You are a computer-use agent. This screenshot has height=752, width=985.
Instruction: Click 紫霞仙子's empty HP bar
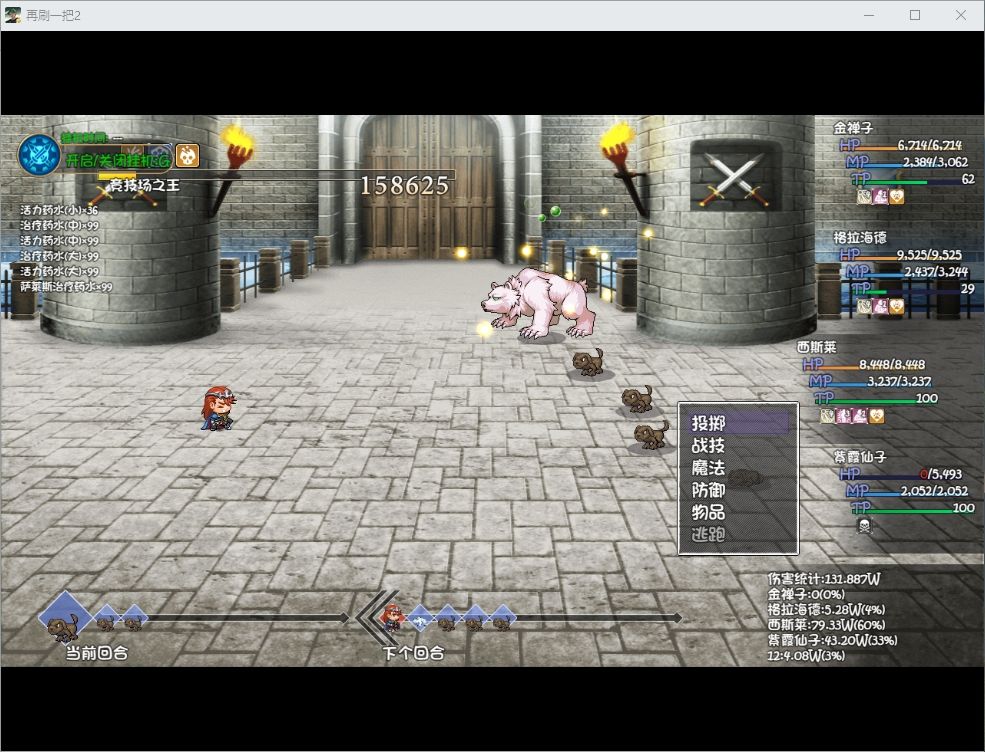[901, 474]
